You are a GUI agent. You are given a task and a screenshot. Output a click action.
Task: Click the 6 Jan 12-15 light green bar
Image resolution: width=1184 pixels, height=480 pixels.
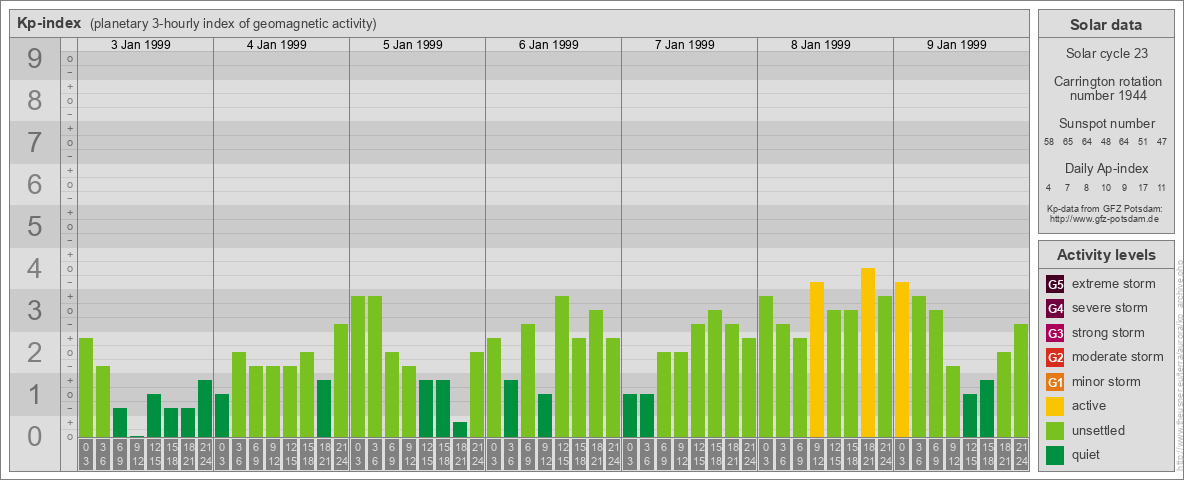tap(562, 366)
